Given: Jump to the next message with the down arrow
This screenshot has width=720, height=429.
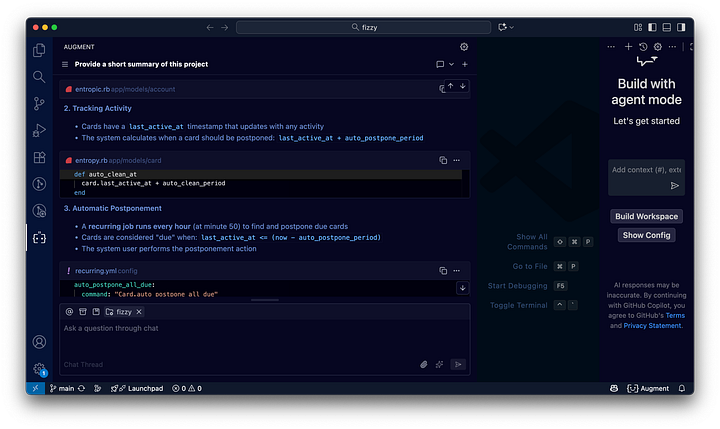Looking at the screenshot, I should coord(462,86).
